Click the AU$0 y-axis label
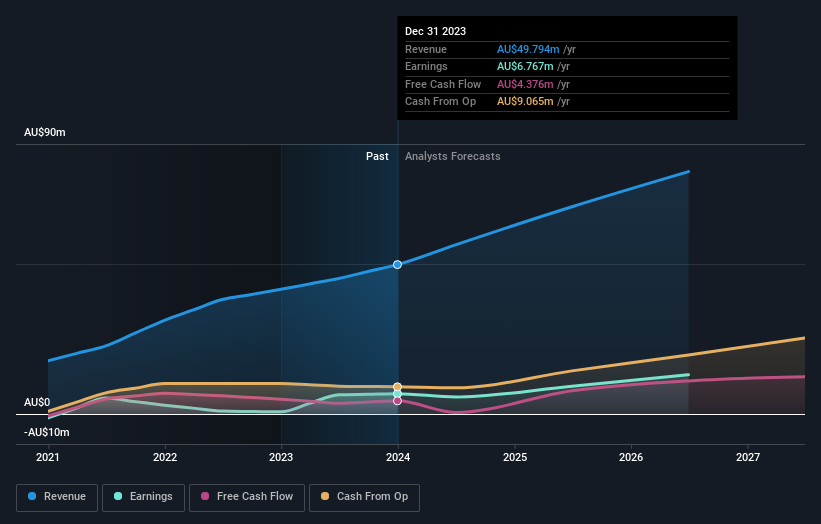Viewport: 821px width, 524px height. click(x=37, y=402)
